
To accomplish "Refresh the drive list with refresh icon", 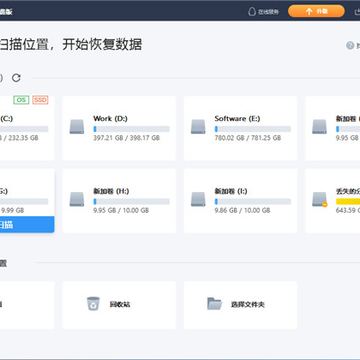I will [16, 78].
